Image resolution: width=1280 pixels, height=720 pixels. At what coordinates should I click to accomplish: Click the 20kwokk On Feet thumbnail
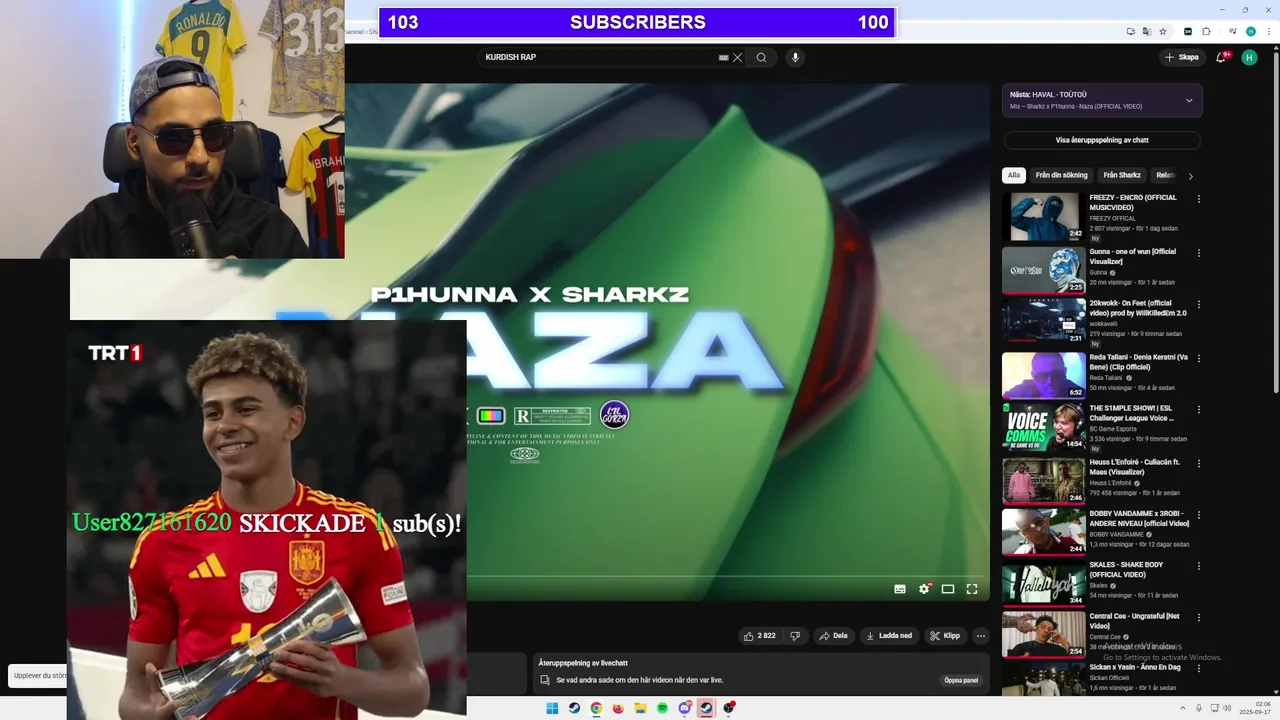tap(1043, 321)
